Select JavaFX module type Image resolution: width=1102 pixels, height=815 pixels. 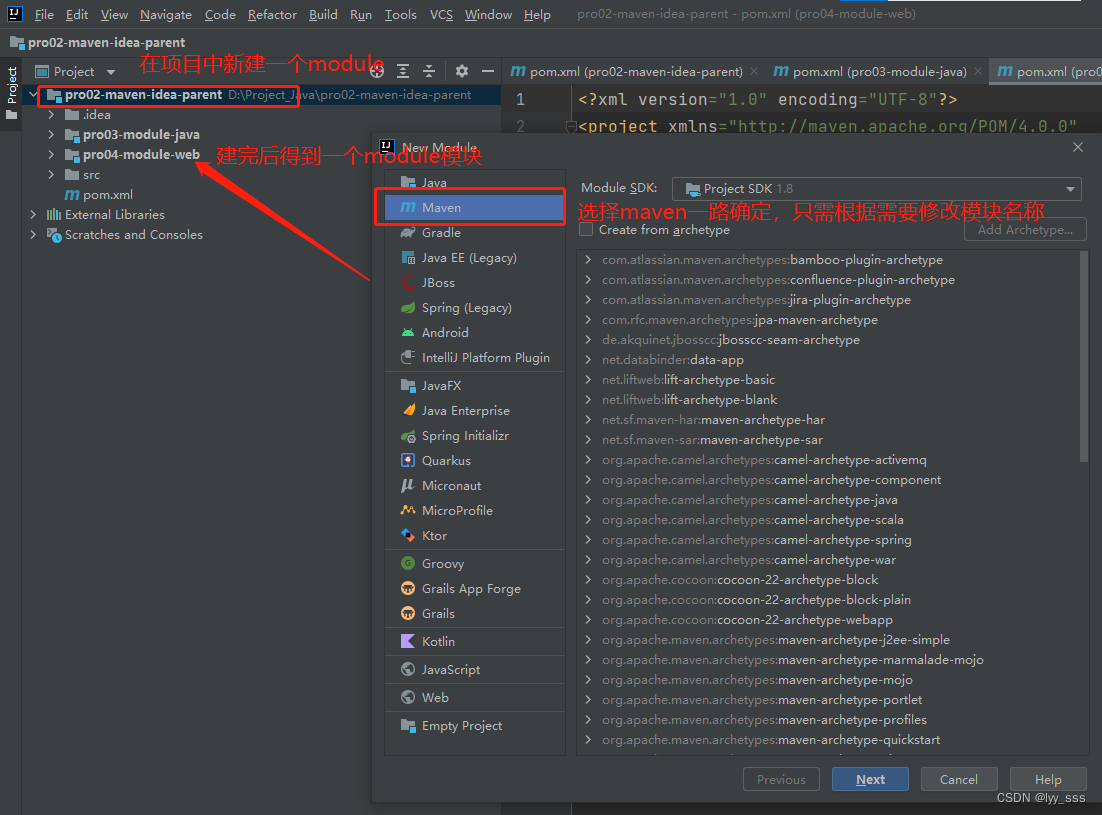point(475,386)
